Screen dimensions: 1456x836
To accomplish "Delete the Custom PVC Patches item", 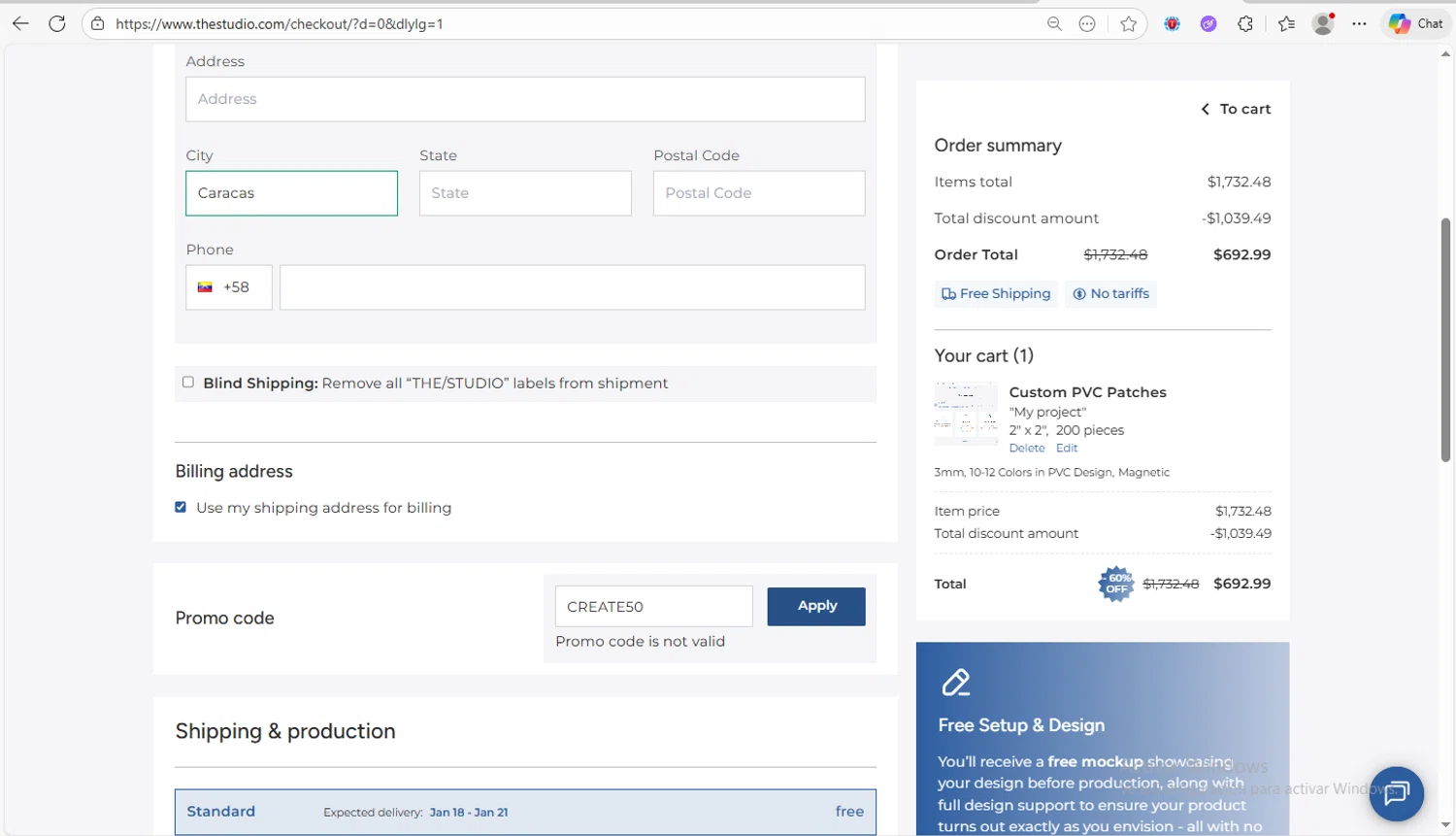I will pyautogui.click(x=1027, y=448).
